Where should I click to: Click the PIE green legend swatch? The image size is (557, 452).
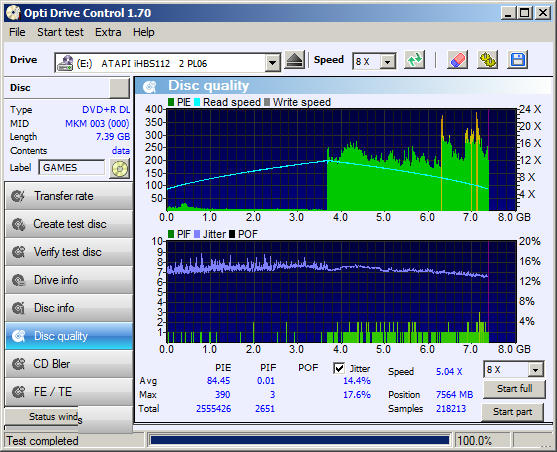click(171, 102)
